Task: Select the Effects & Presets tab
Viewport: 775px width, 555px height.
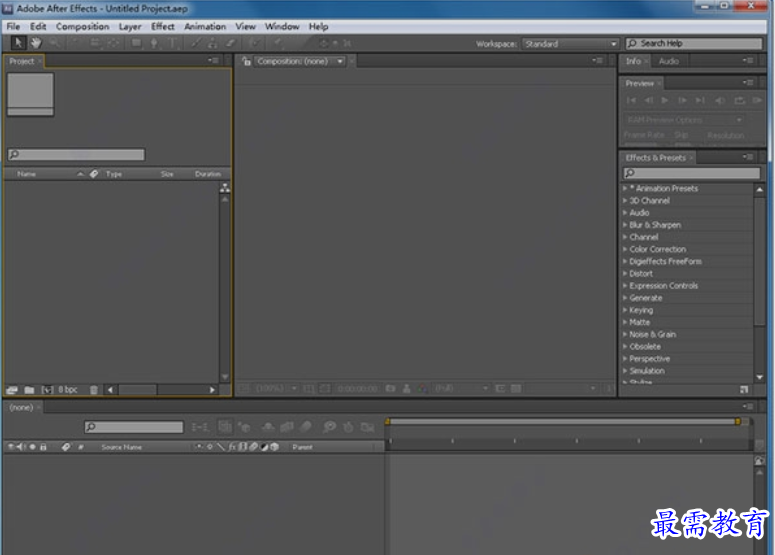Action: pyautogui.click(x=655, y=158)
